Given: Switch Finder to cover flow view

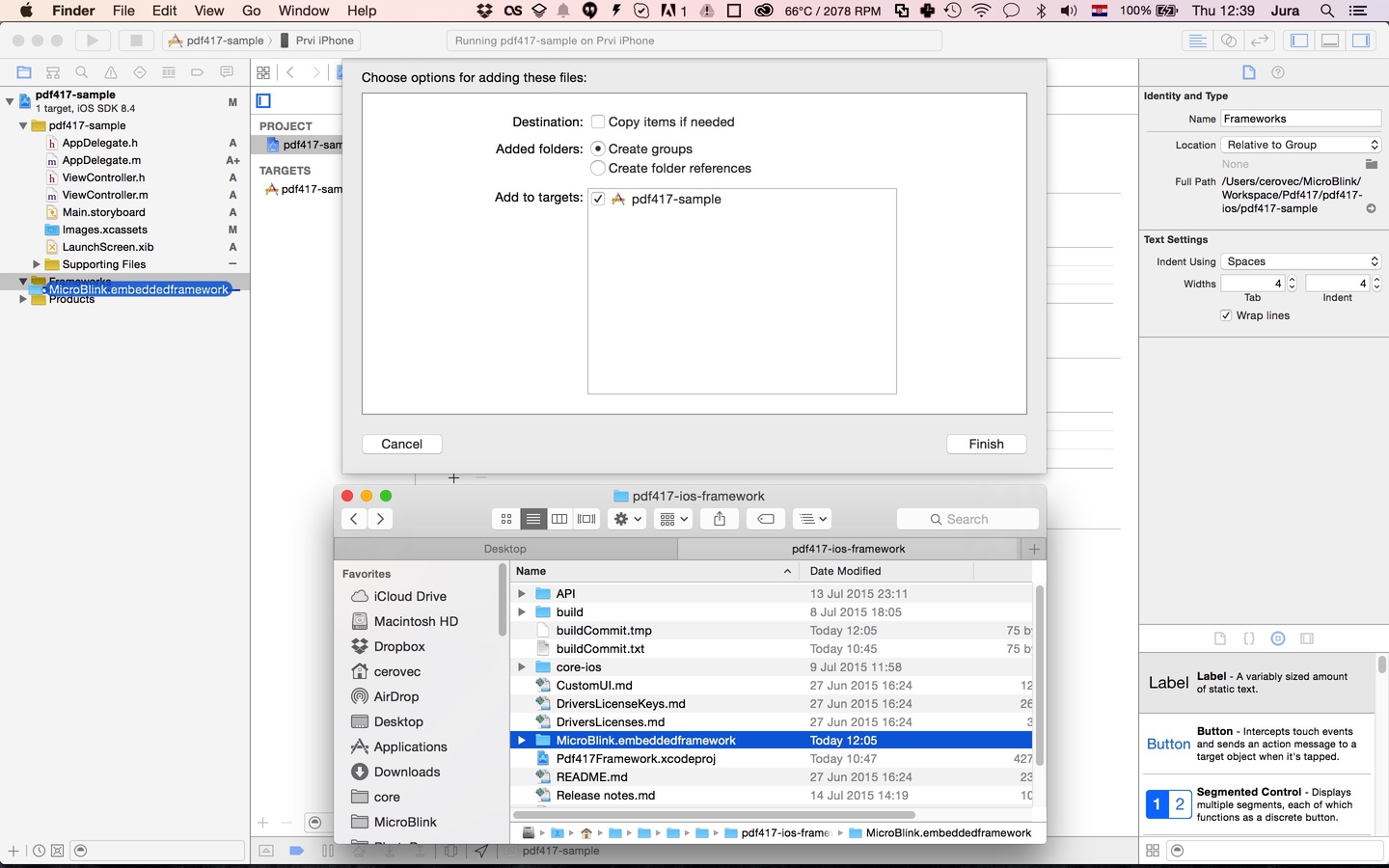Looking at the screenshot, I should (x=586, y=519).
